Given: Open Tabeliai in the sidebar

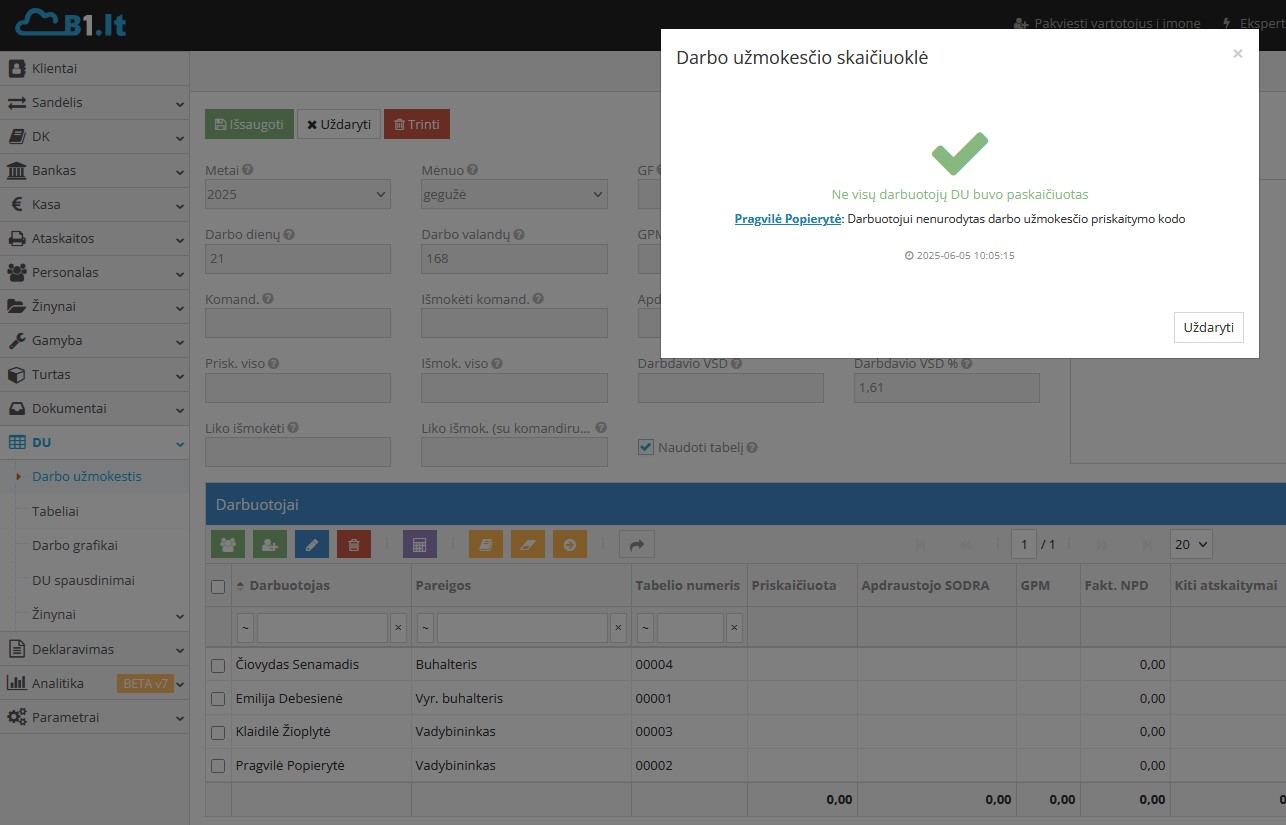Looking at the screenshot, I should click(55, 511).
